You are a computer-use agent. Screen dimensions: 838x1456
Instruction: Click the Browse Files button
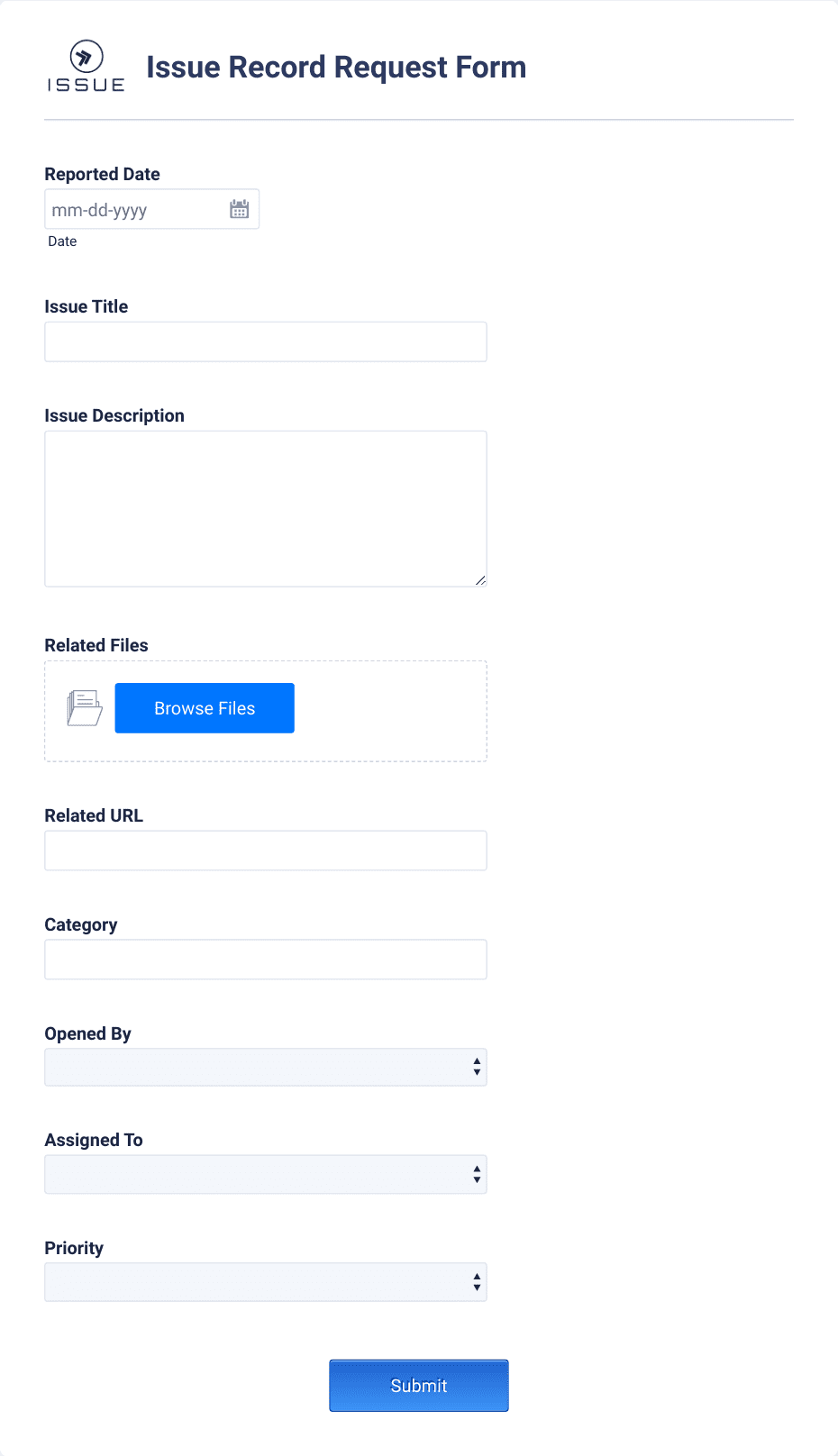pyautogui.click(x=204, y=708)
